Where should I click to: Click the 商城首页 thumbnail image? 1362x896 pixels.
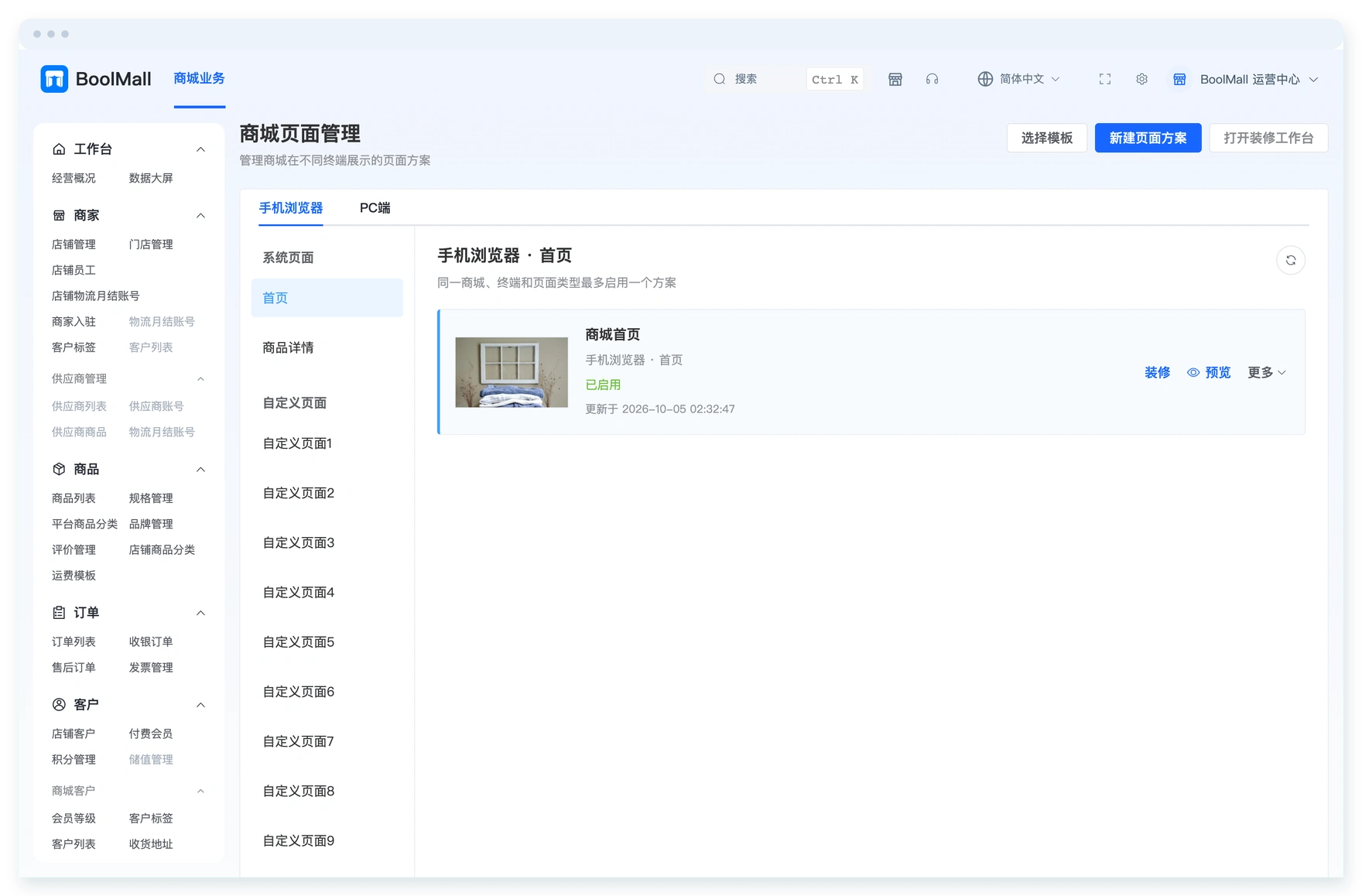click(x=512, y=372)
